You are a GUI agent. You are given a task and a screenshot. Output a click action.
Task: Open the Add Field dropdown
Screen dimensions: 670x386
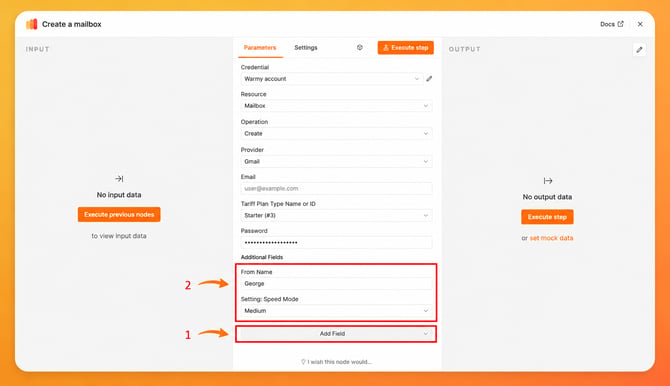pyautogui.click(x=336, y=334)
